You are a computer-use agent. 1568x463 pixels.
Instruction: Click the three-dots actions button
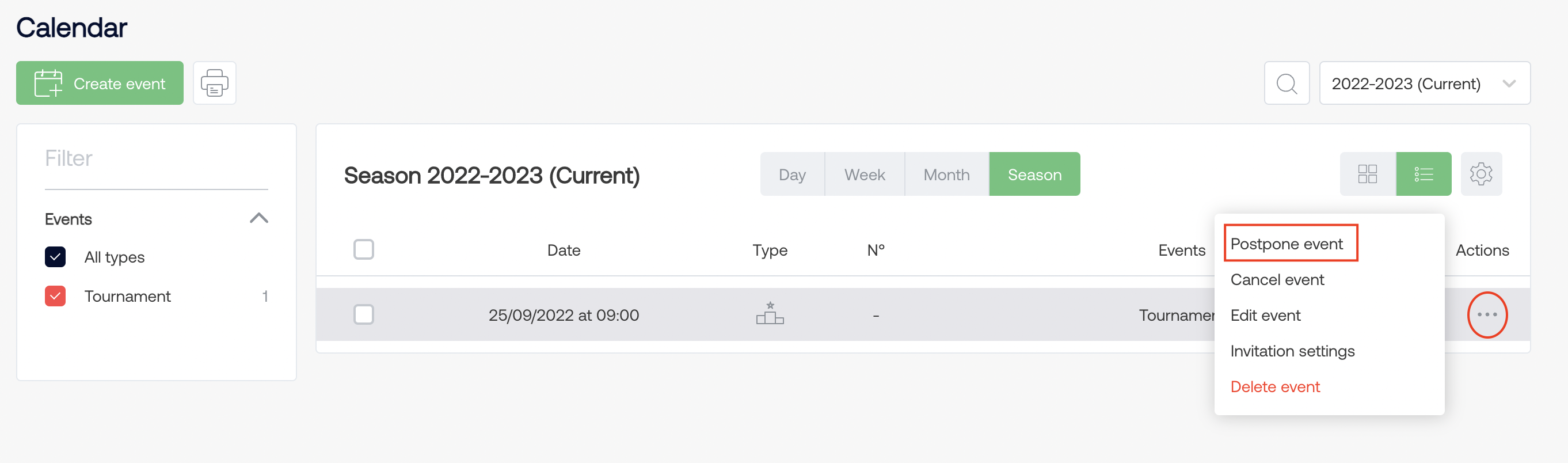[x=1486, y=315]
